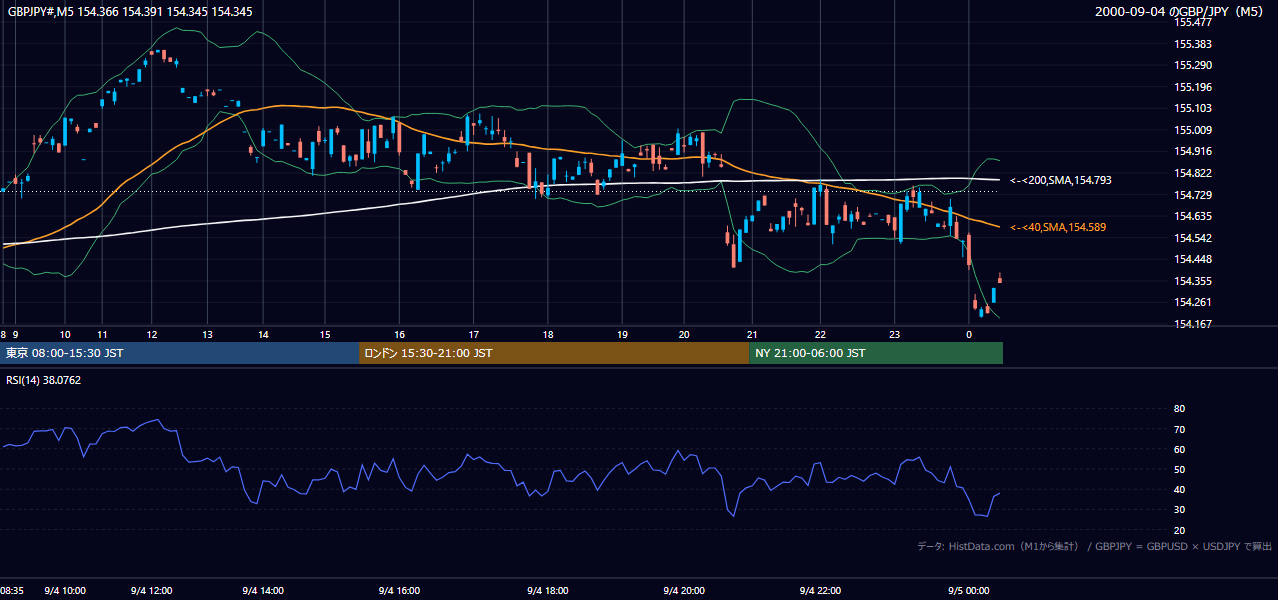Click price axis value 155.477

point(1192,22)
